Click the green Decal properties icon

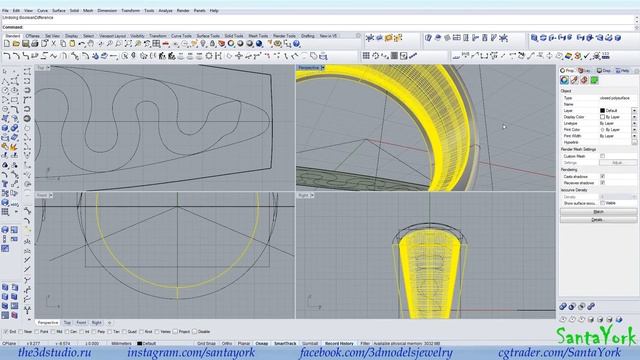coord(594,80)
